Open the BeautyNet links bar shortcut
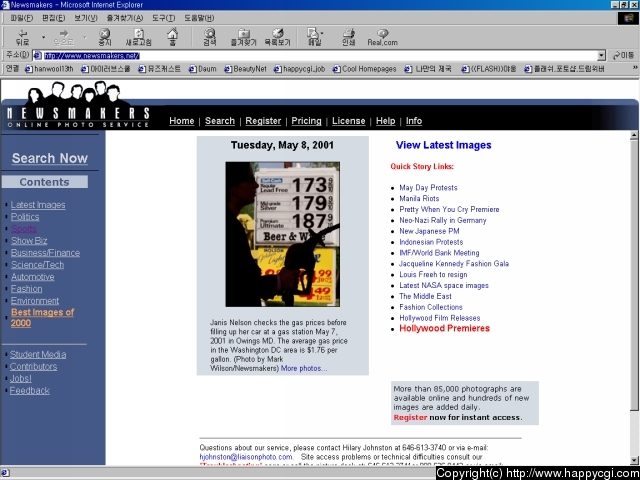Viewport: 640px width, 480px height. pos(245,69)
